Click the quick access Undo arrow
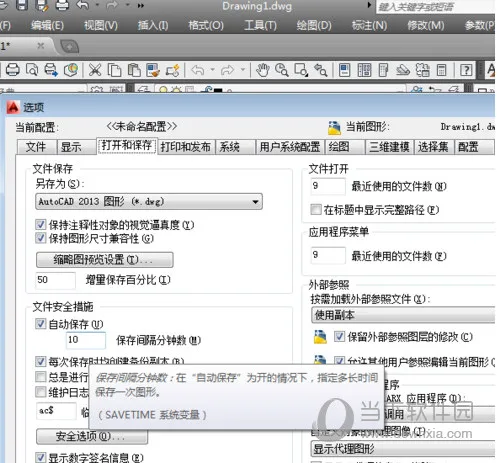This screenshot has height=463, width=497. pos(82,5)
